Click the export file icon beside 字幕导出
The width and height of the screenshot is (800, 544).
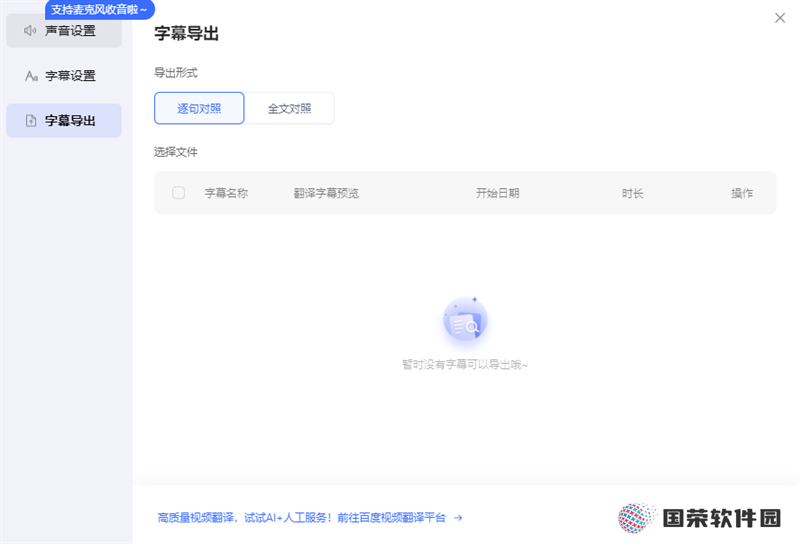(x=31, y=120)
